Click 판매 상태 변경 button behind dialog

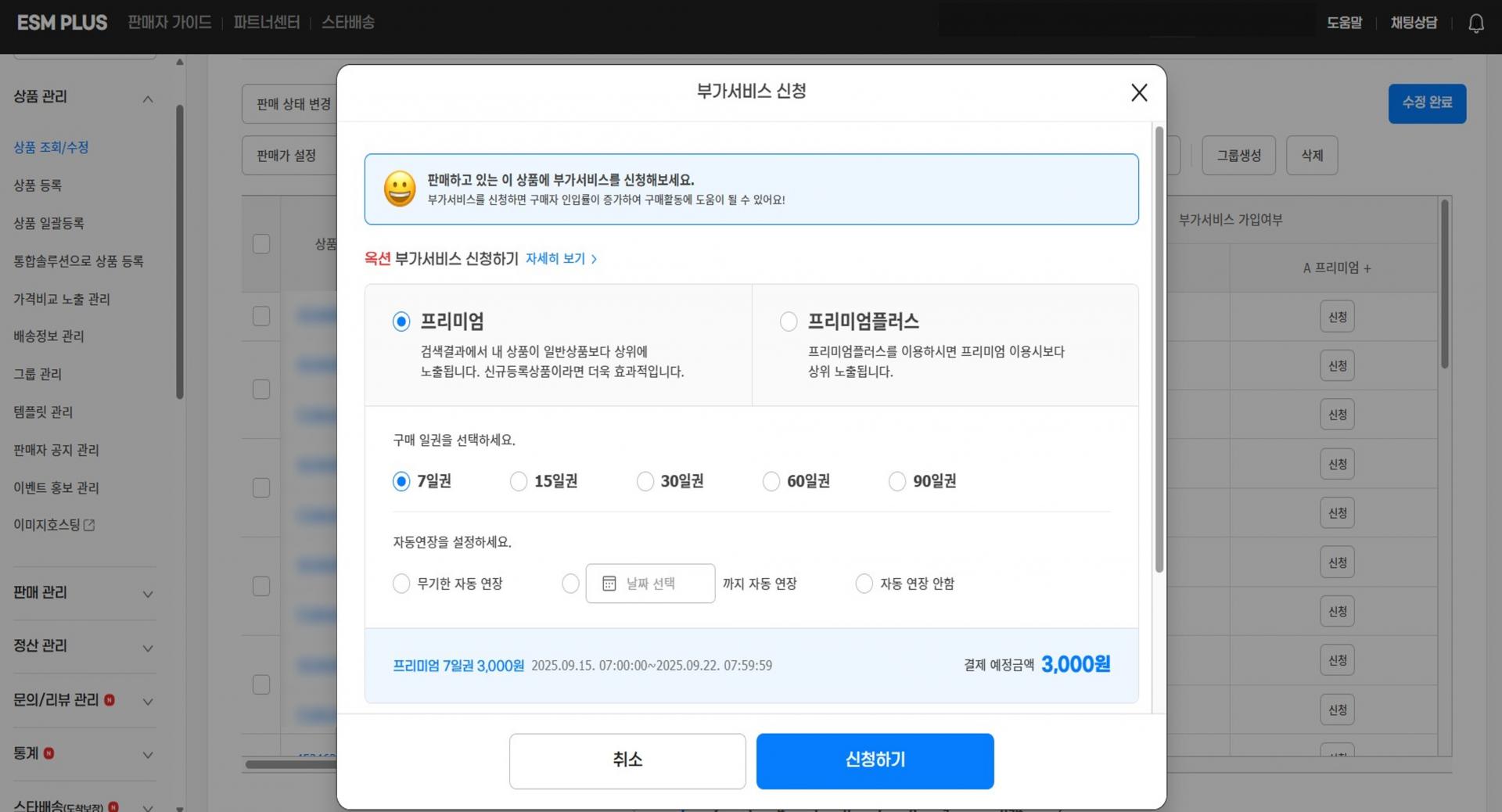pos(290,104)
